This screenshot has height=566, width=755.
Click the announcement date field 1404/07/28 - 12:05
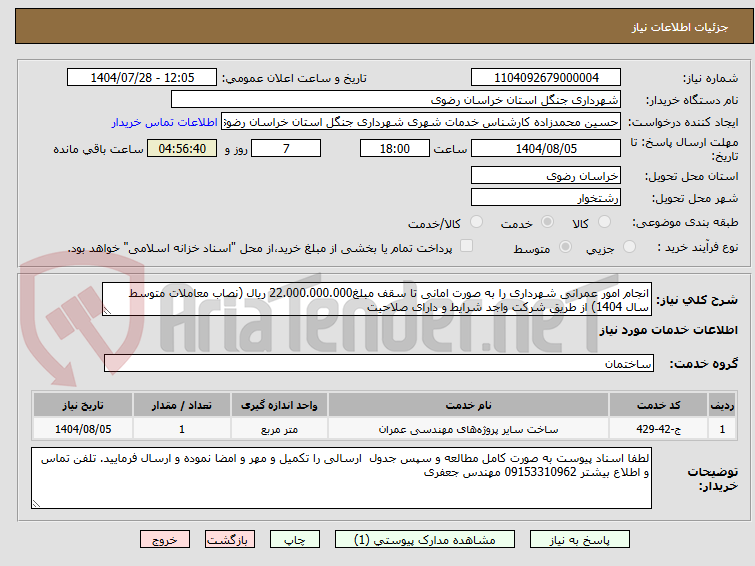pyautogui.click(x=142, y=78)
